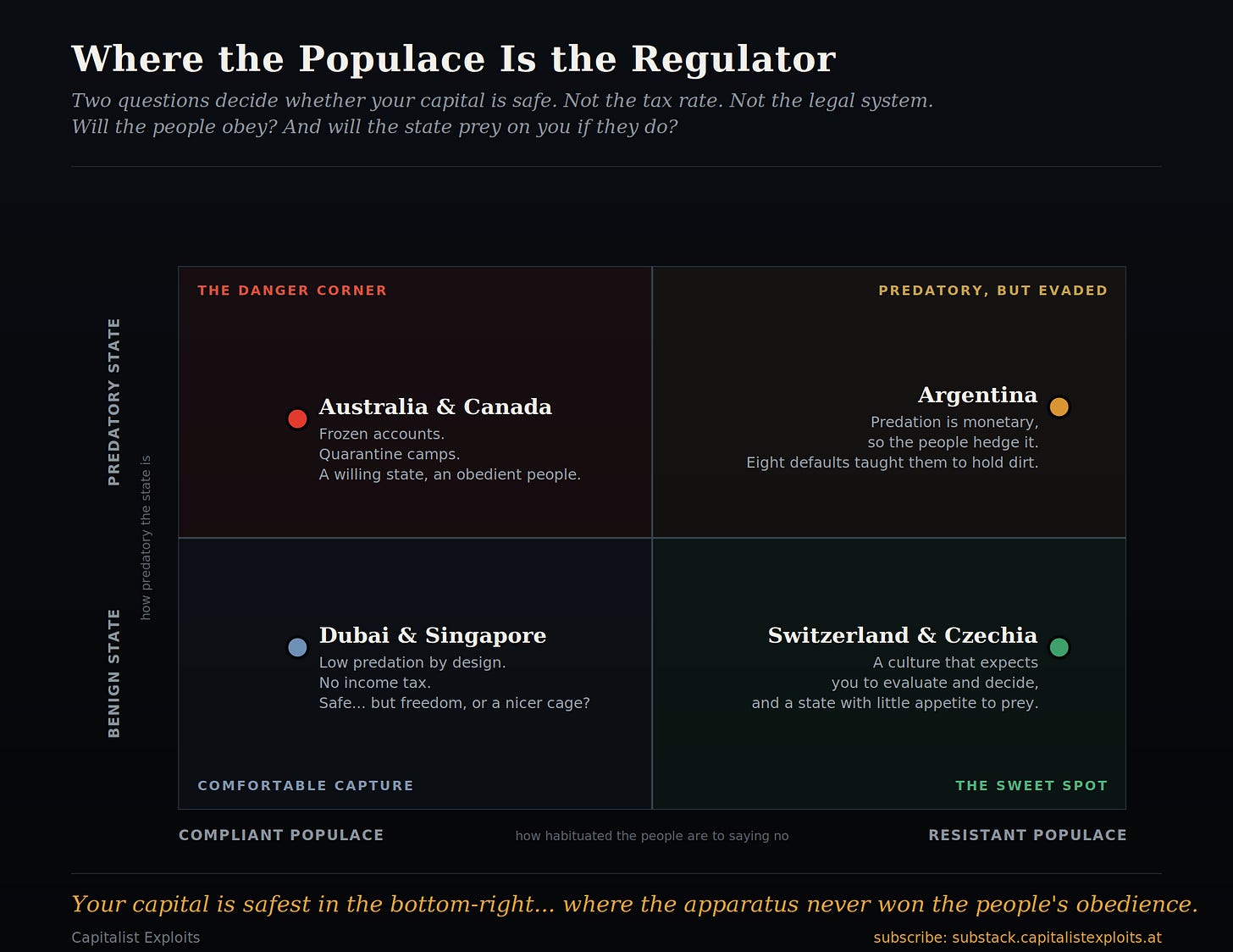The width and height of the screenshot is (1233, 952).
Task: Click the green dot beside Switzerland & Czechia
Action: [1059, 647]
